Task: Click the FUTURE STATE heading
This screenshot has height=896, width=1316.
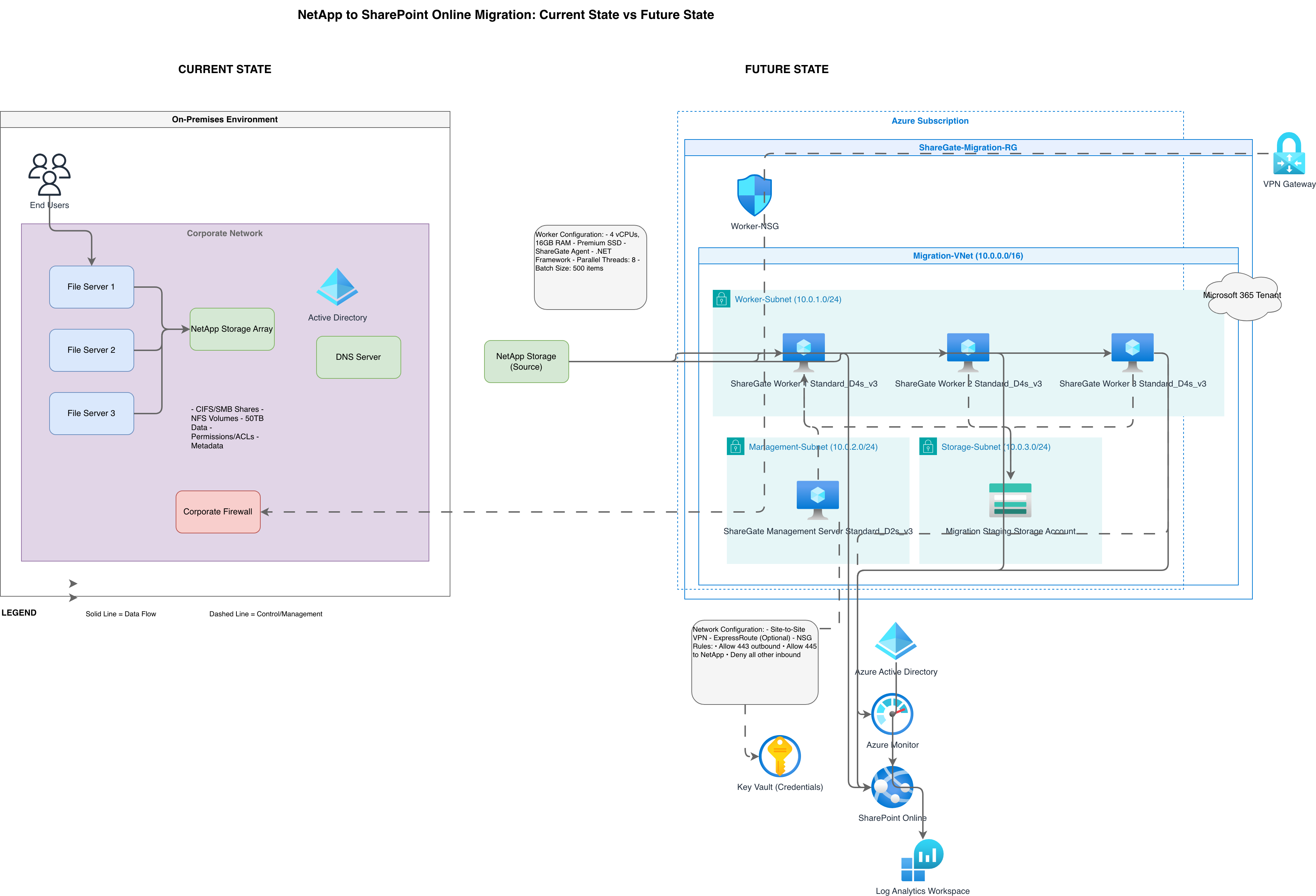Action: 787,69
